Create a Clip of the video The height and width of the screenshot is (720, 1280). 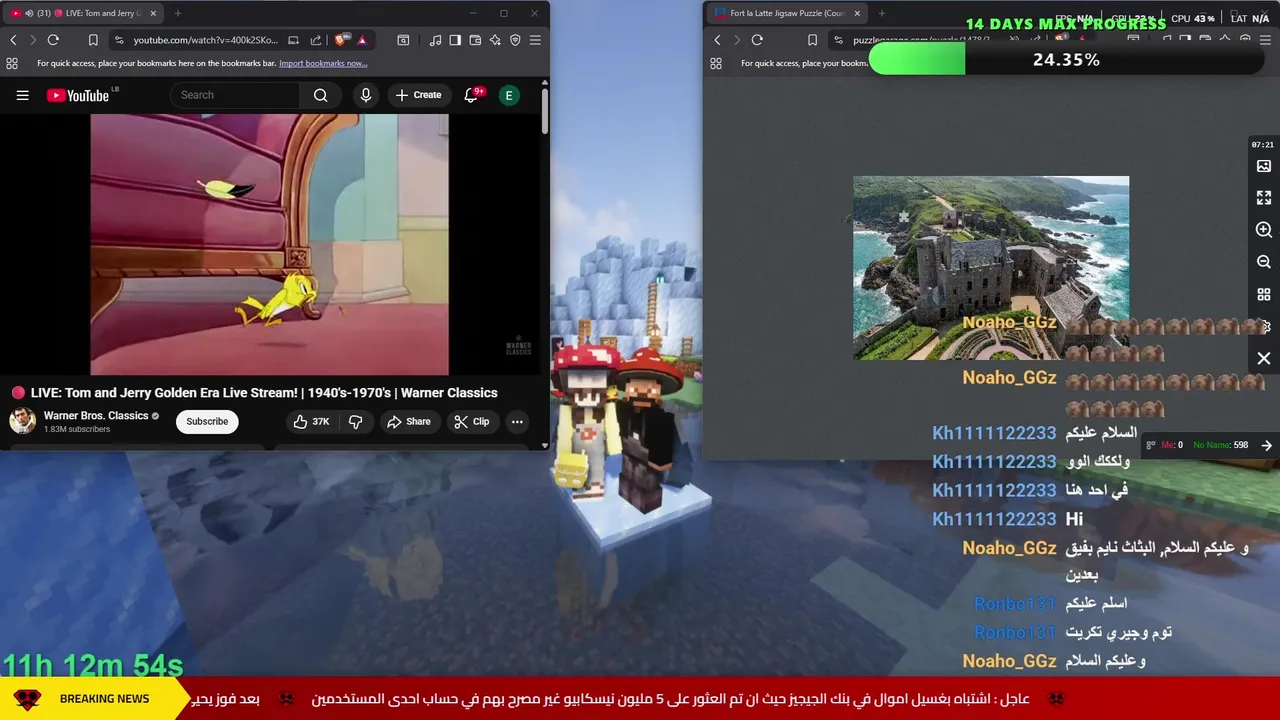coord(472,421)
